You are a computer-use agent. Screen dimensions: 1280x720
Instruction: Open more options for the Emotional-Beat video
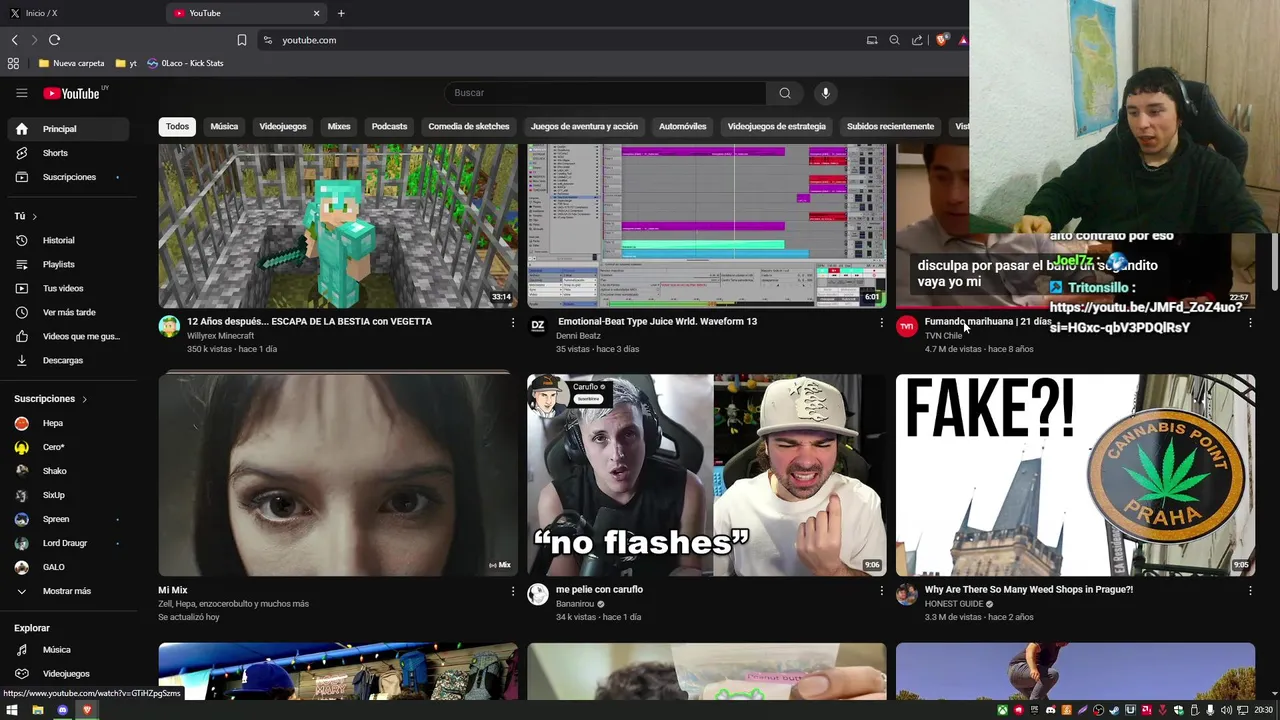coord(881,323)
